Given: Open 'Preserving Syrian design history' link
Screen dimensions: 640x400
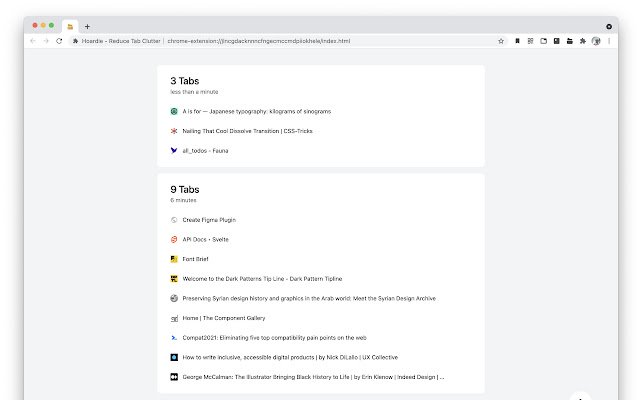Looking at the screenshot, I should point(309,298).
